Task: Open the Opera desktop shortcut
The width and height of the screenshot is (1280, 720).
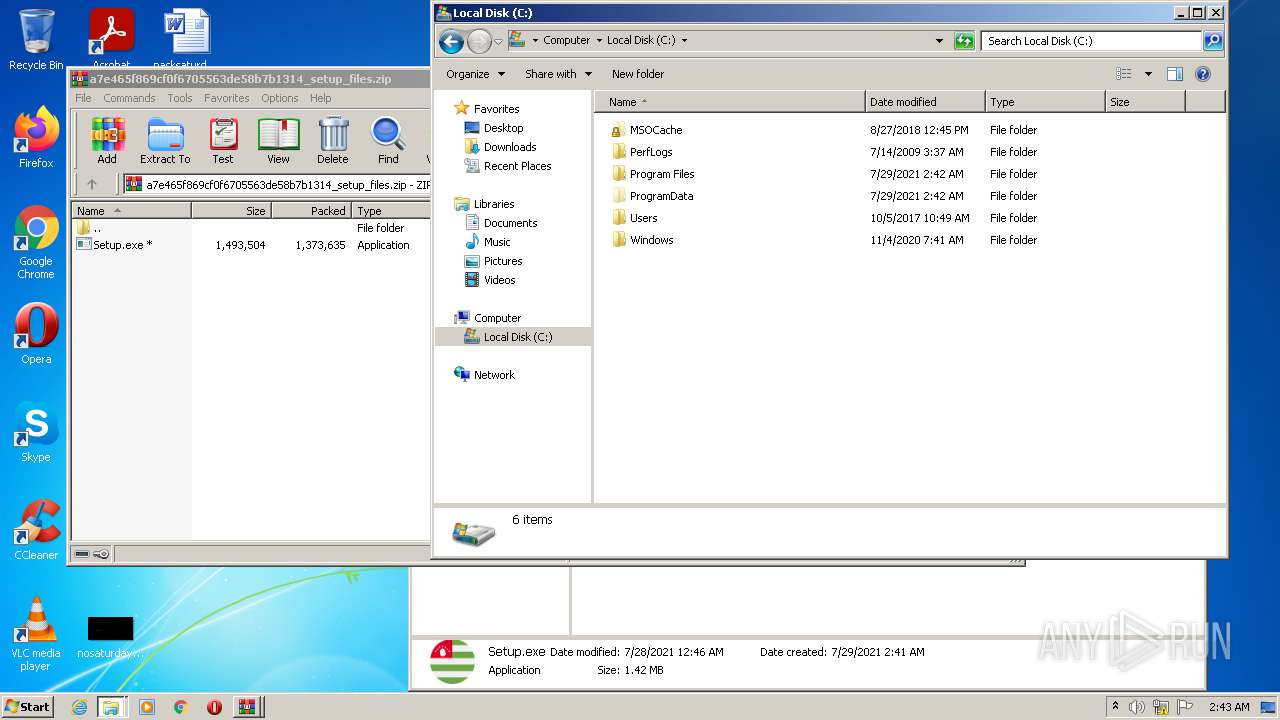Action: (x=36, y=334)
